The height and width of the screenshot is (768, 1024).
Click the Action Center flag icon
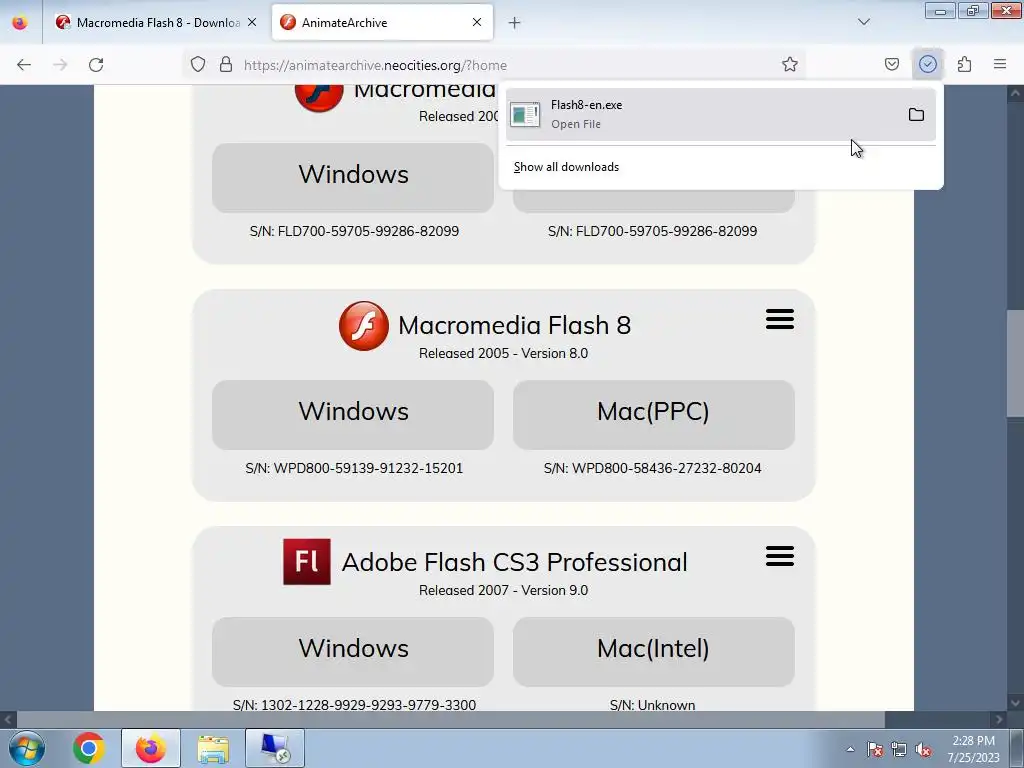(x=874, y=749)
